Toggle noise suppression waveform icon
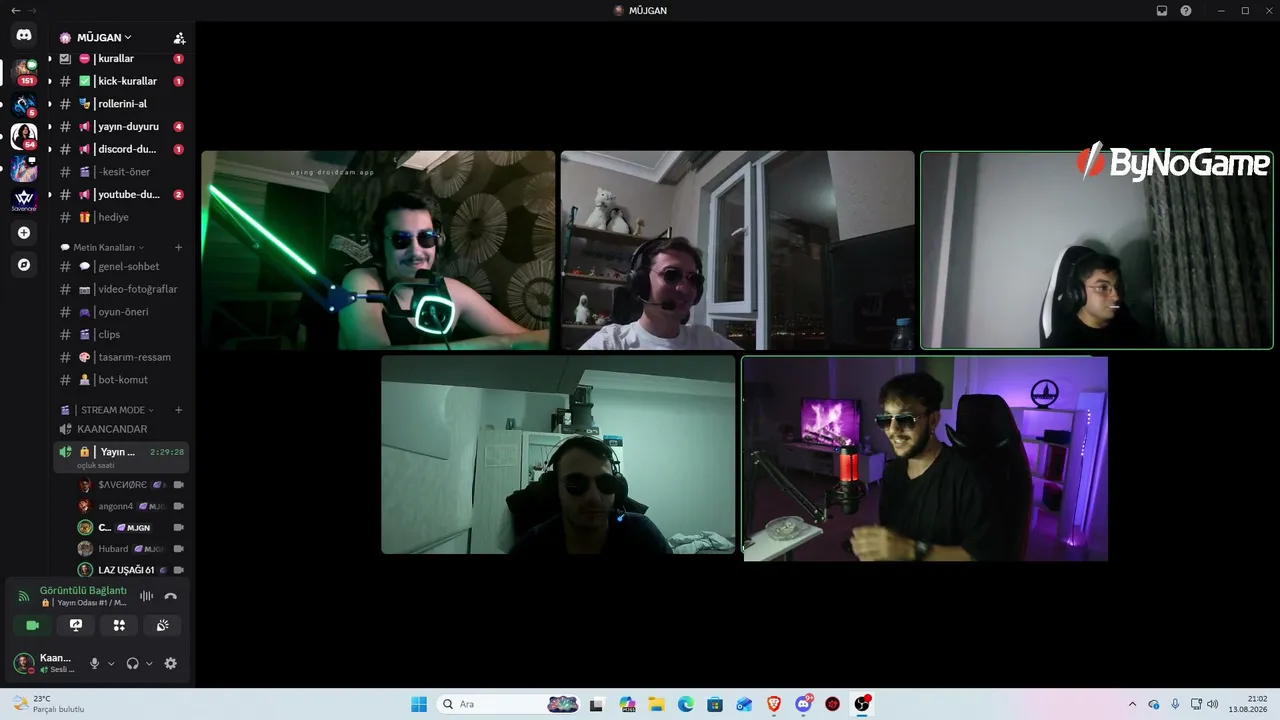Screen dimensions: 1280x720 146,596
